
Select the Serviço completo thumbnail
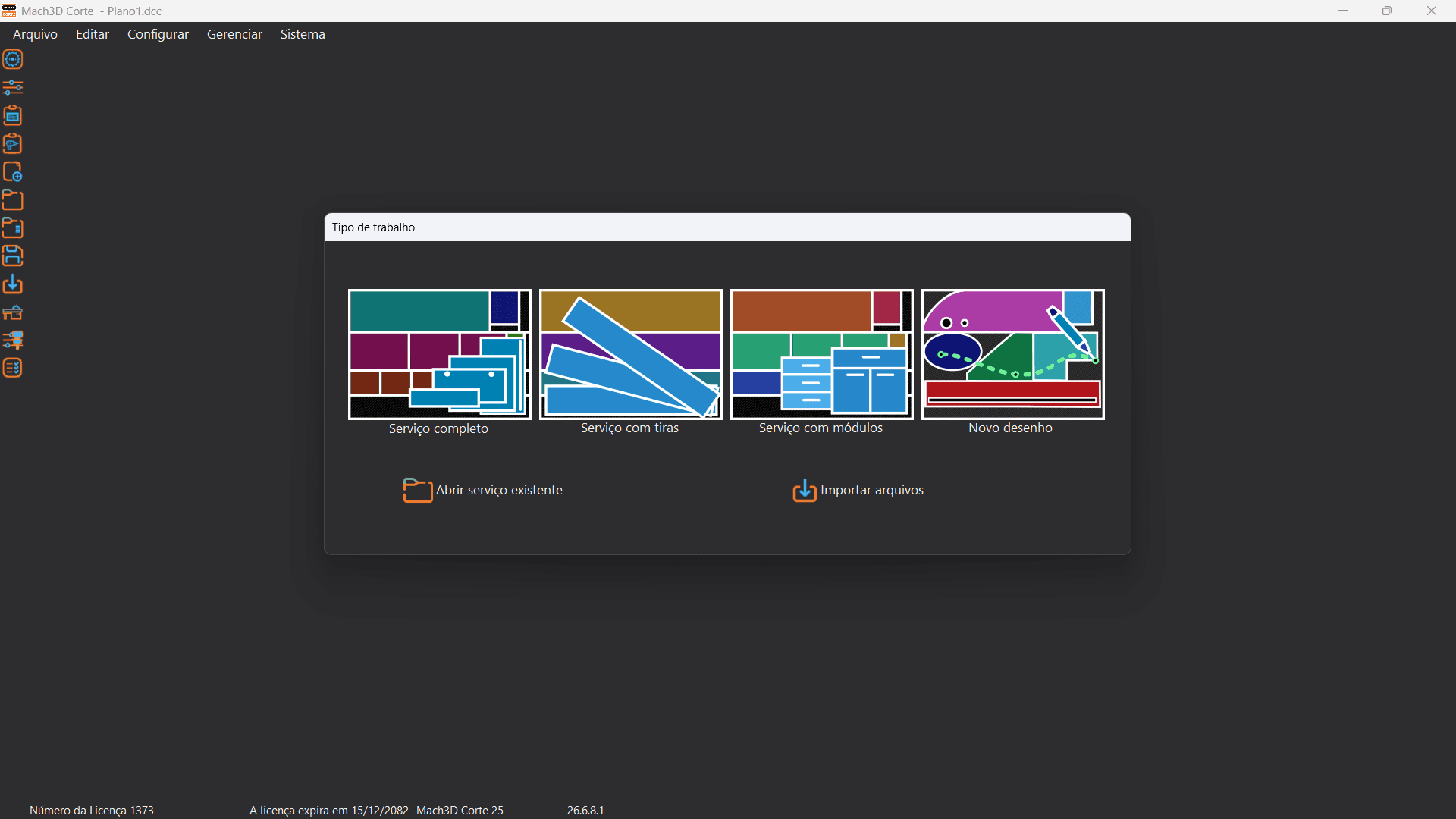440,354
